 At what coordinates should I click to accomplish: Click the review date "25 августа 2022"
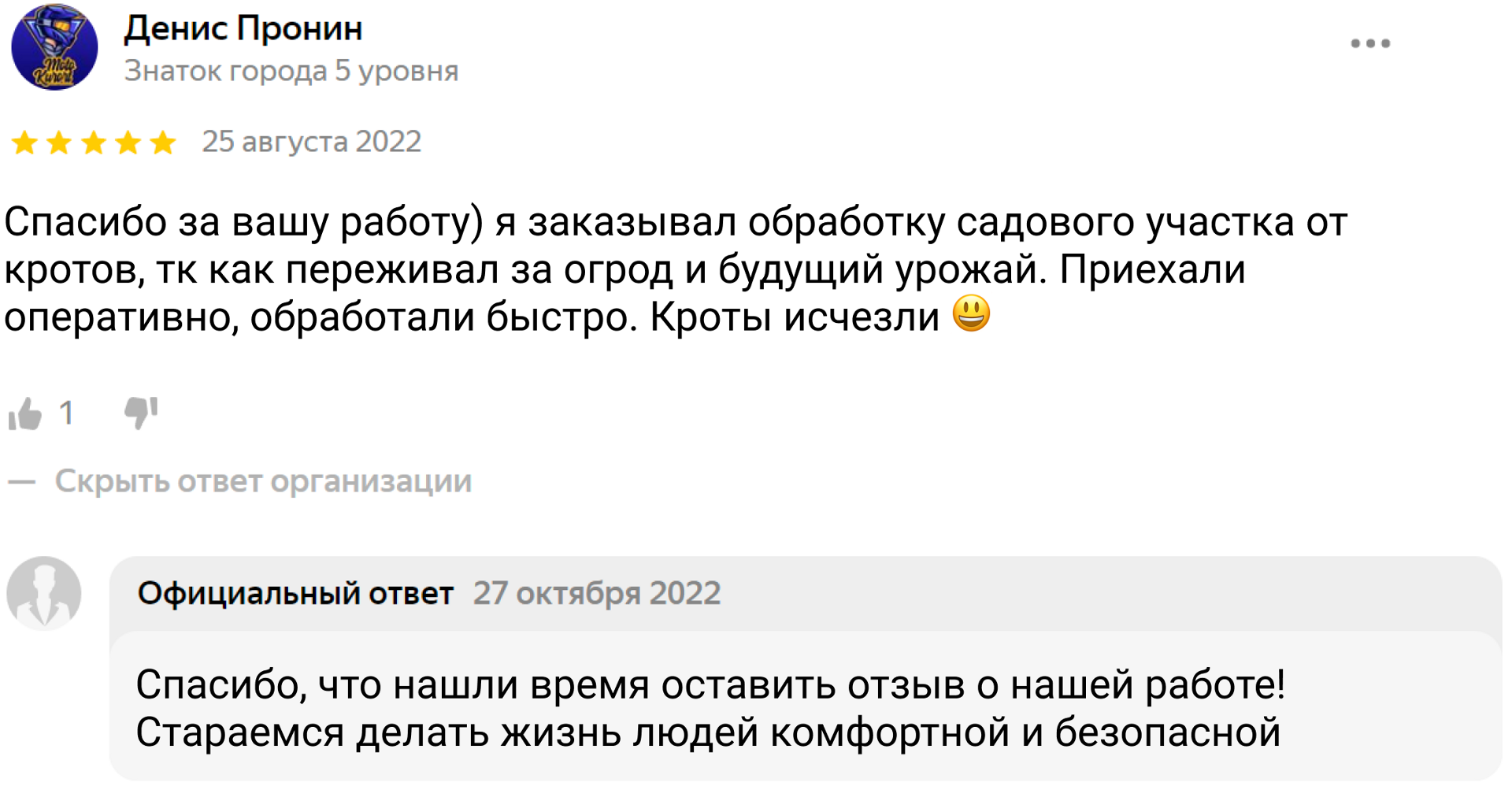[312, 142]
